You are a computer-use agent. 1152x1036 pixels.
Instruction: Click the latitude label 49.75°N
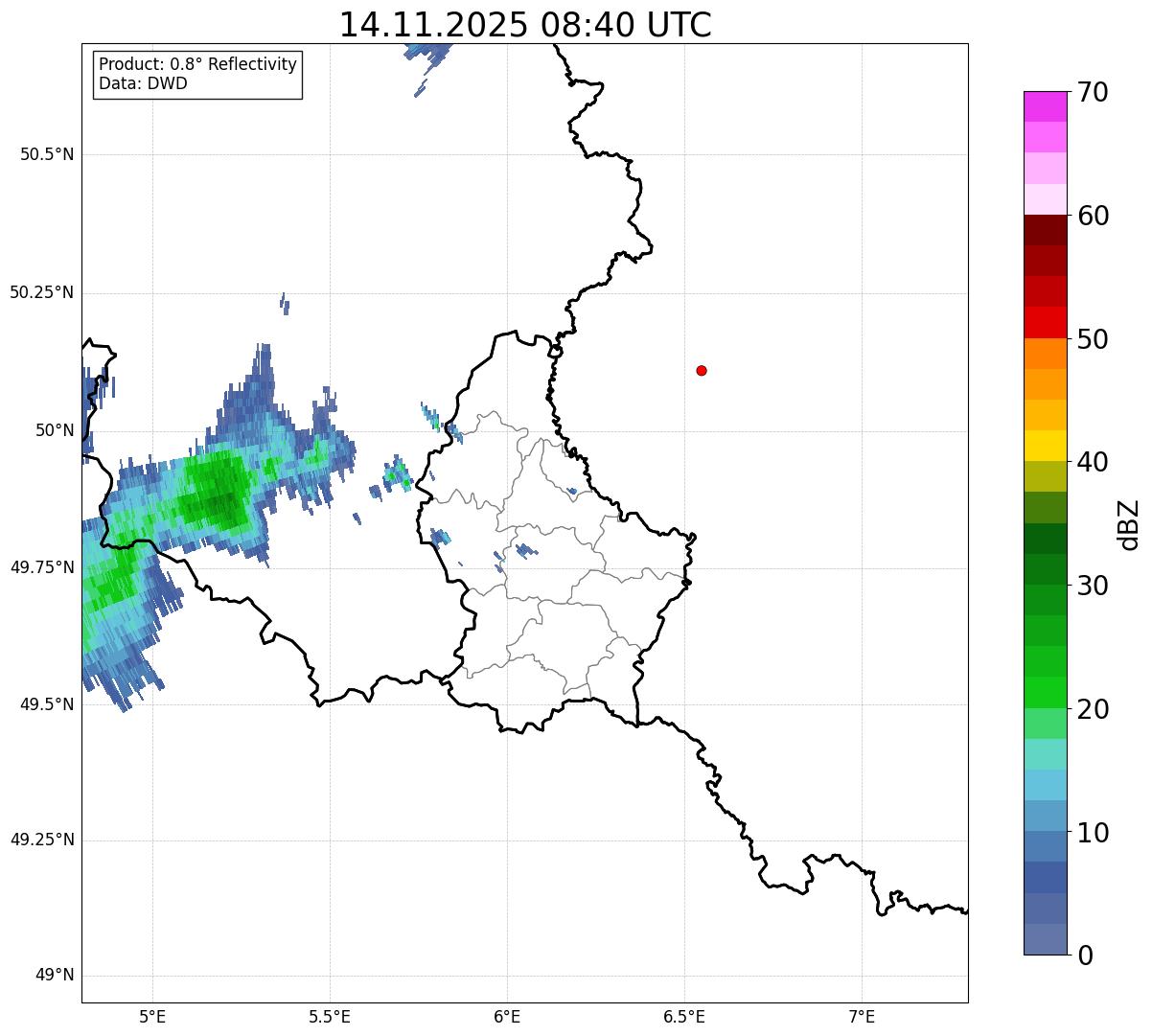pyautogui.click(x=41, y=567)
